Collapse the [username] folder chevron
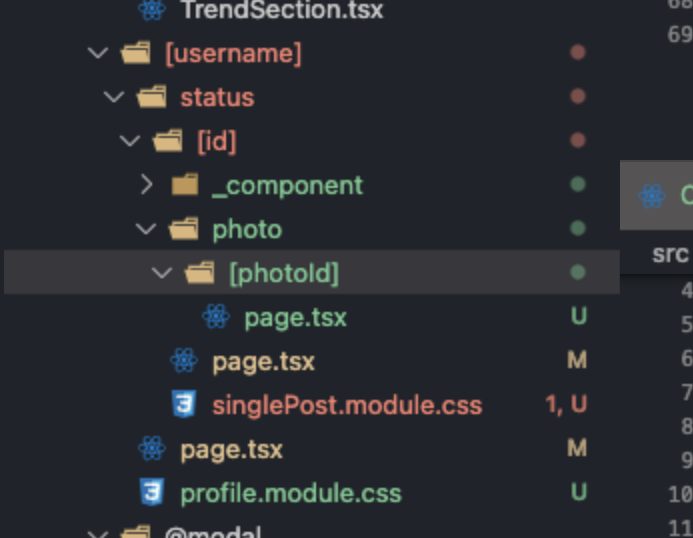Screen dimensions: 693x538 point(98,53)
